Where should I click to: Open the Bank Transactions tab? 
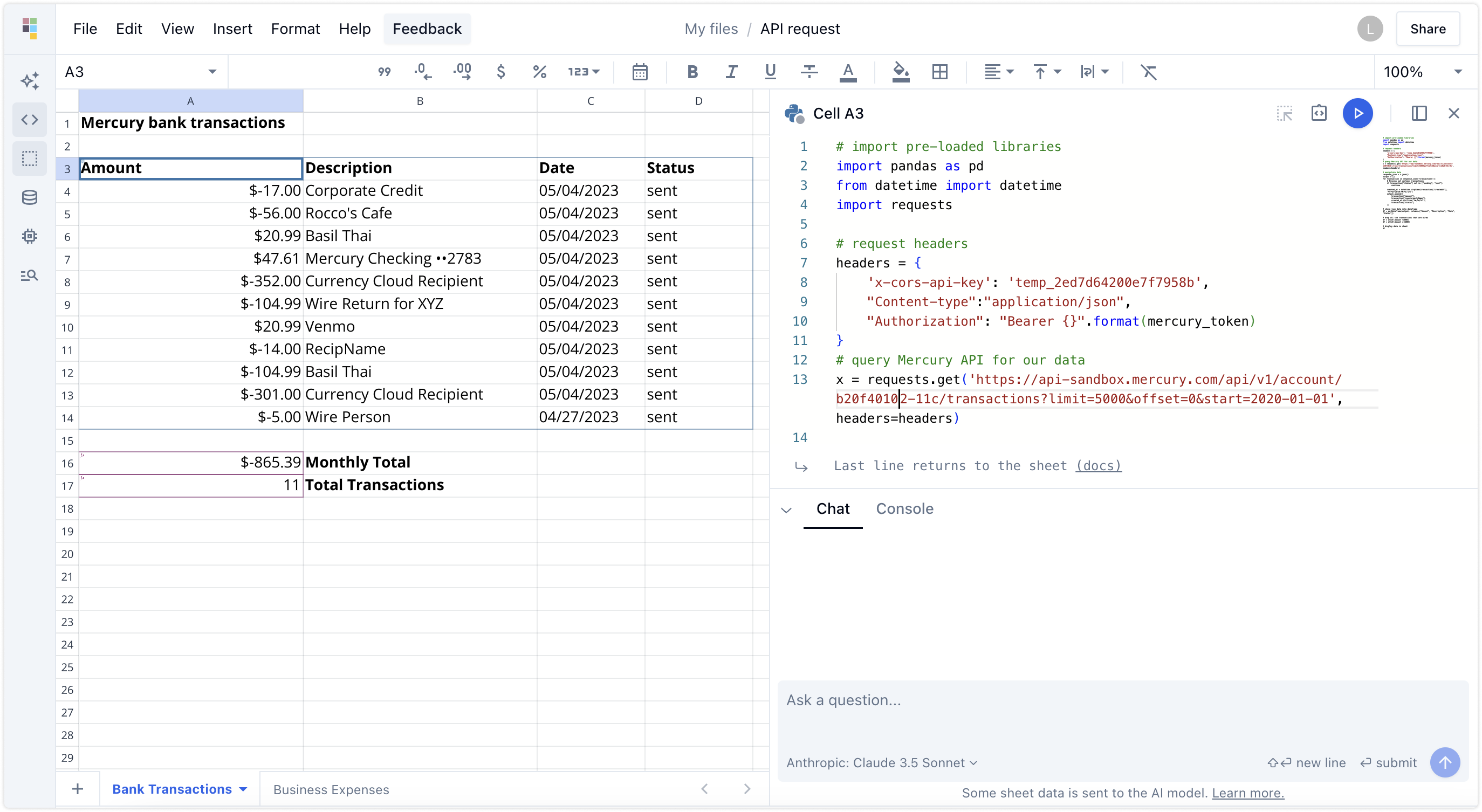[172, 790]
